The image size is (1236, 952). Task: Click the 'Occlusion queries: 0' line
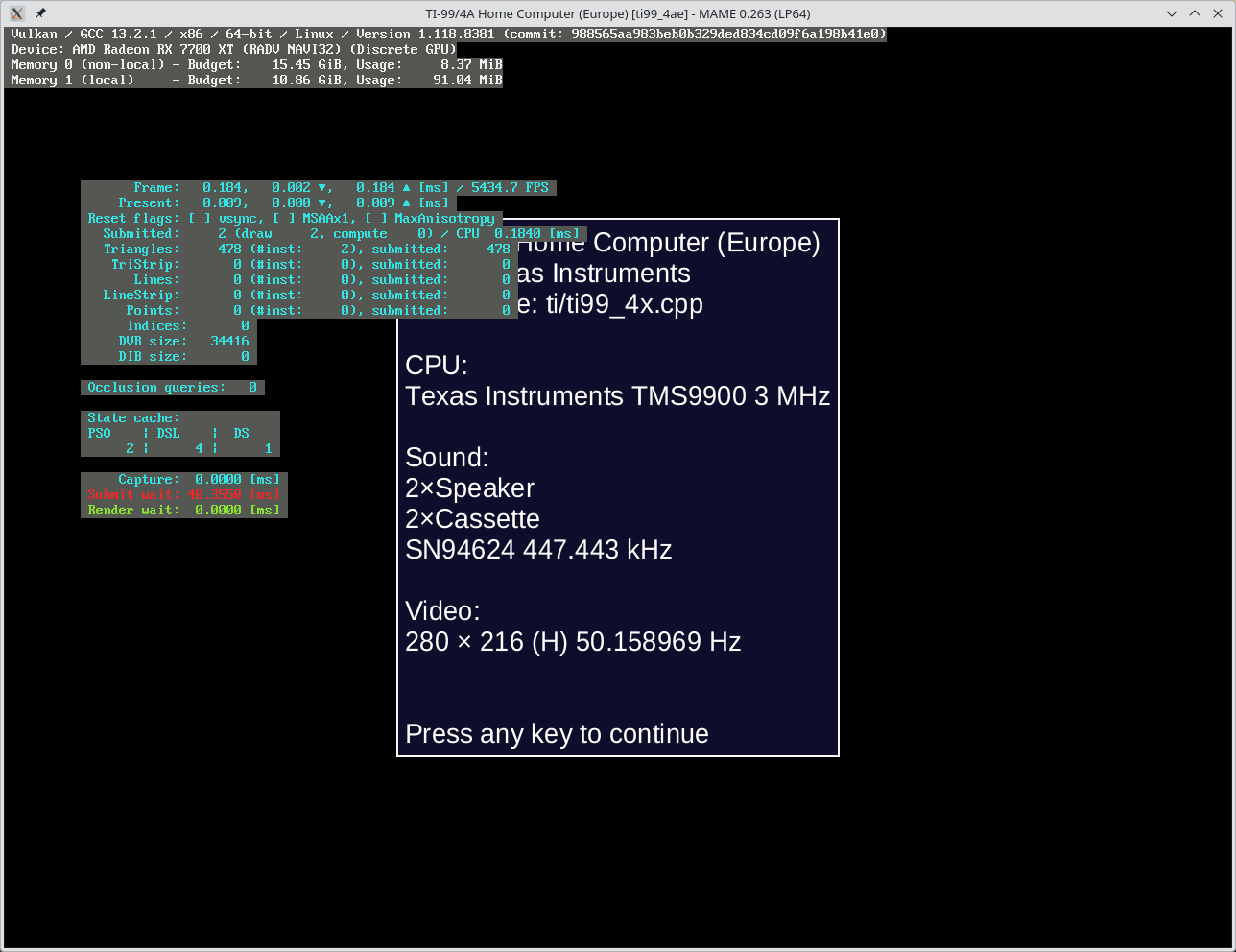coord(173,388)
